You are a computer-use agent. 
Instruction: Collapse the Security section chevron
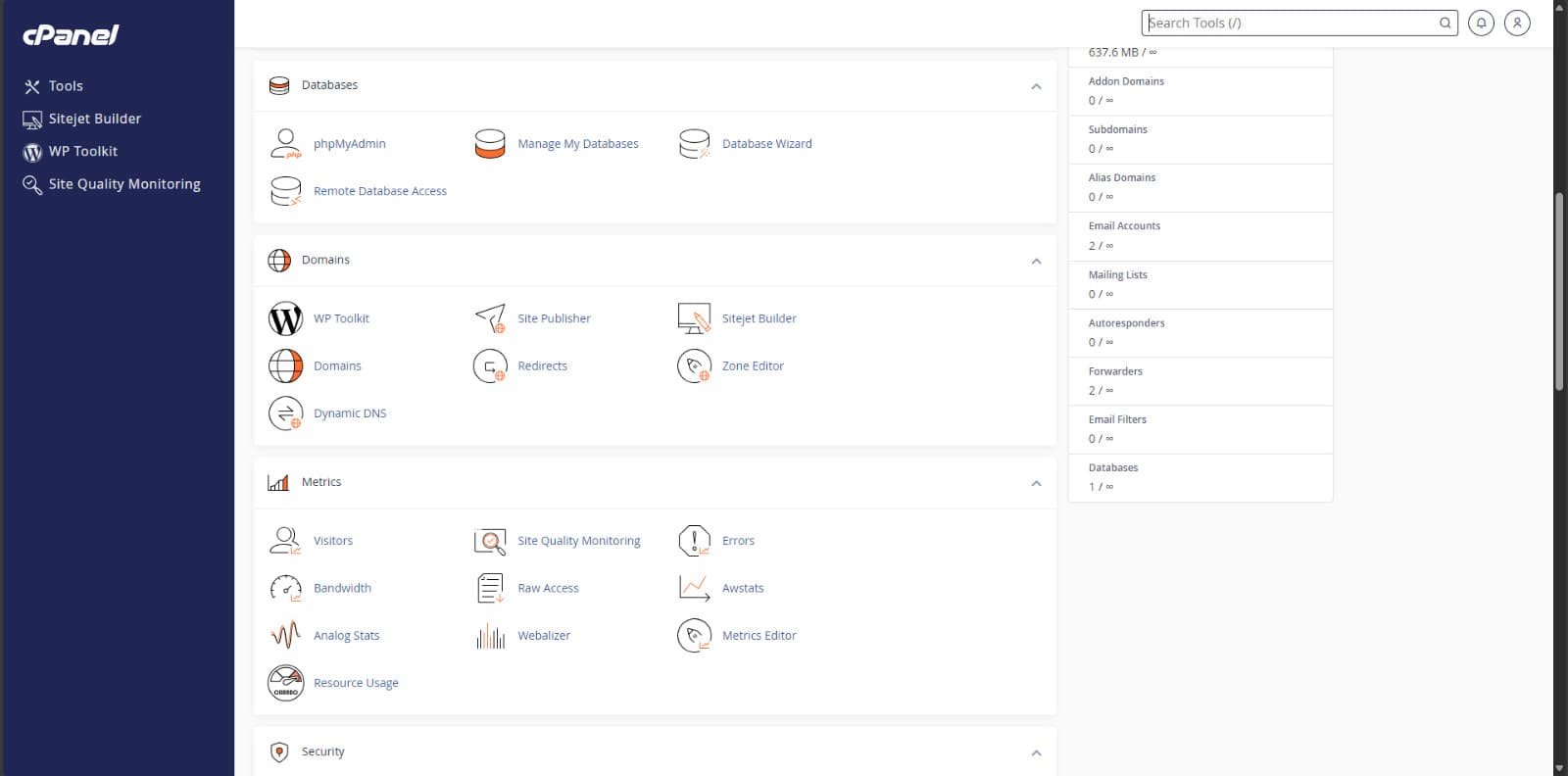click(1036, 752)
